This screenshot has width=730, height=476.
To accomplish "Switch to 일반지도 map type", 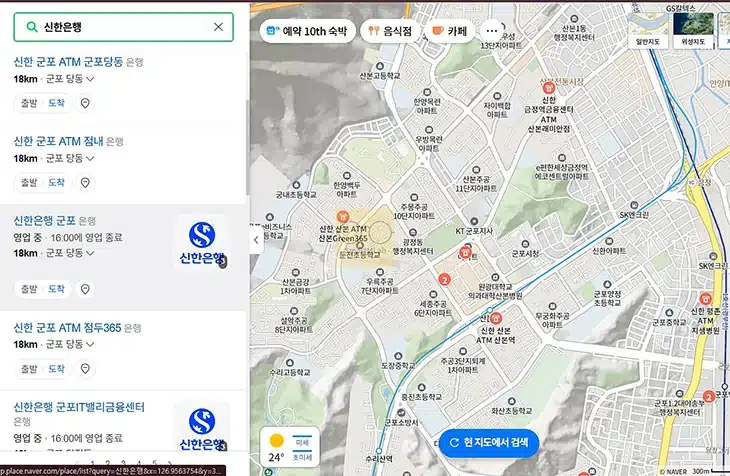I will point(648,29).
